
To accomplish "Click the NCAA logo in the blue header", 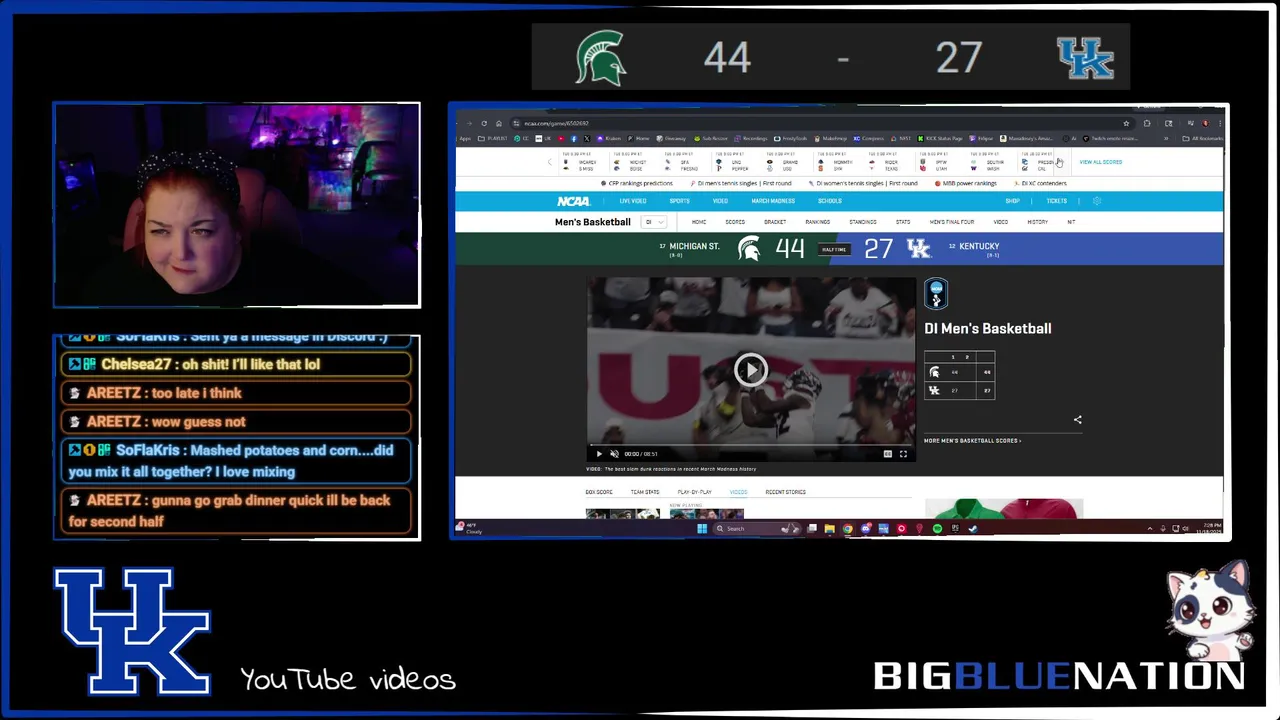I will pos(573,201).
